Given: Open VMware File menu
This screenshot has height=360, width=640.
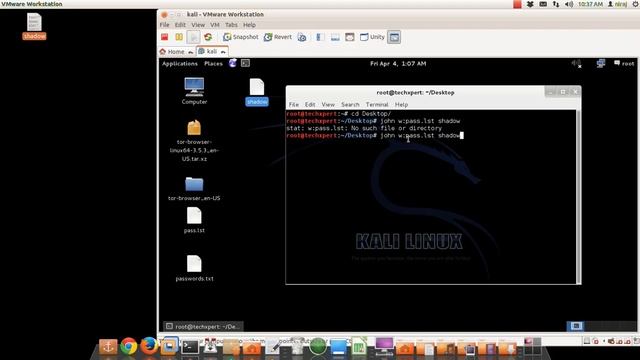Looking at the screenshot, I should point(164,25).
